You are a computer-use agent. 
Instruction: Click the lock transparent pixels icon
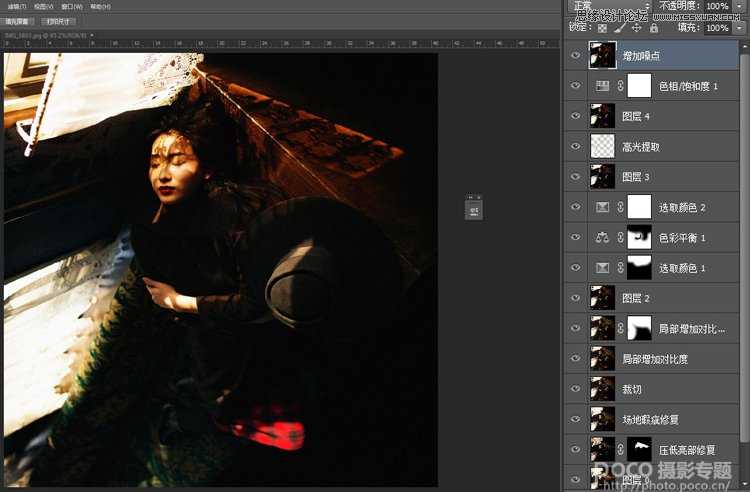point(602,28)
